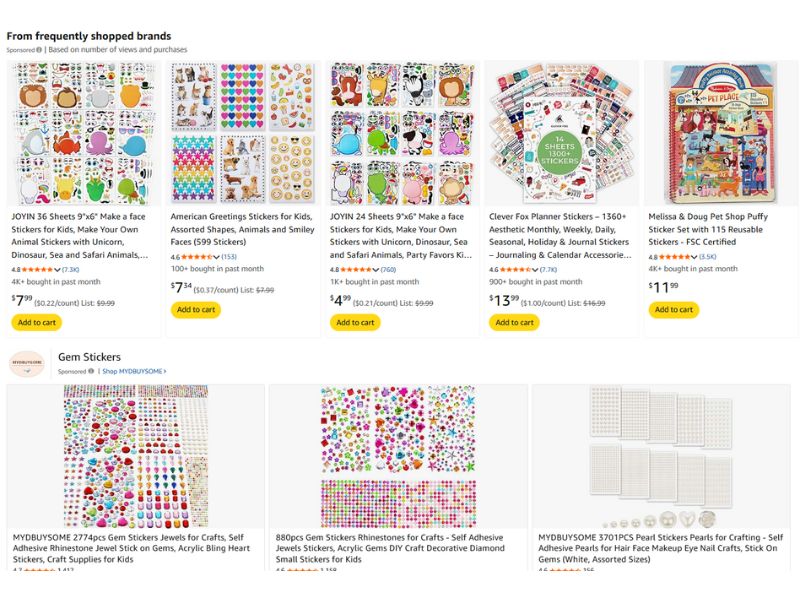Open the Shop MYDBUYSOME link
800x600 pixels.
134,371
